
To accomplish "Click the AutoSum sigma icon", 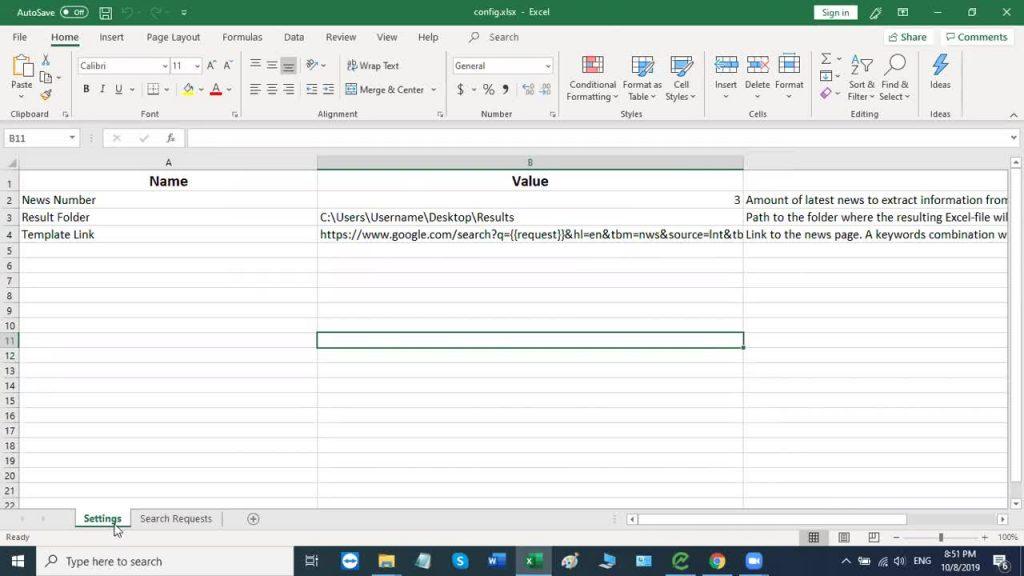I will (x=826, y=59).
